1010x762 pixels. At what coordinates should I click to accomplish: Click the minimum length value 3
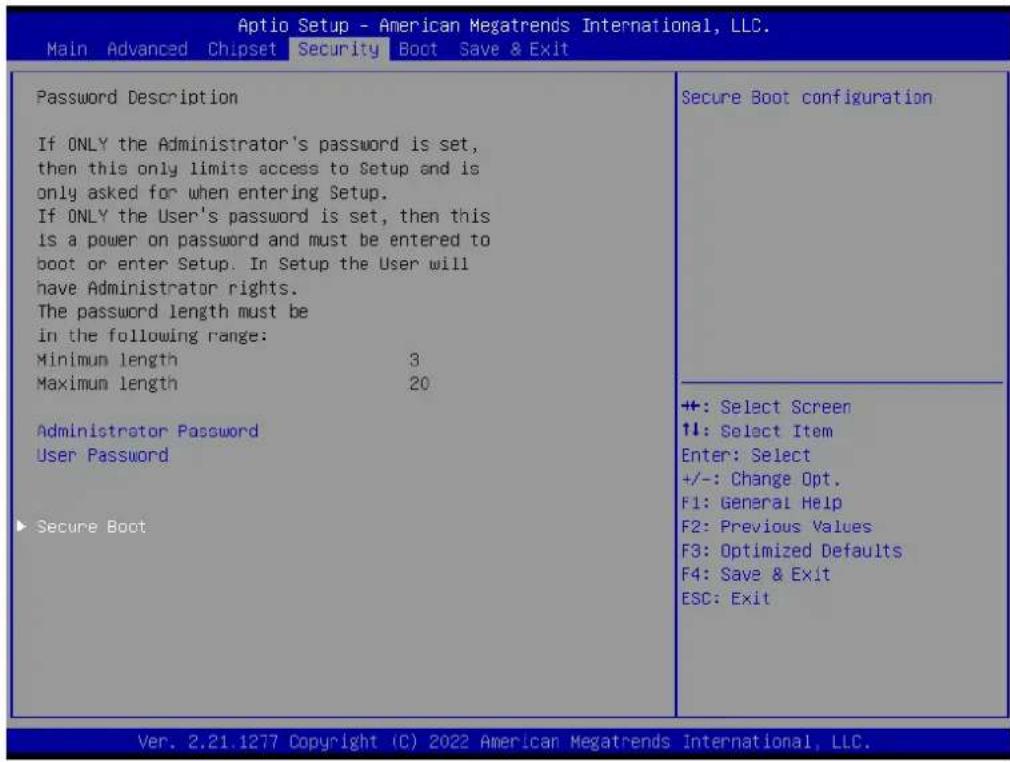pyautogui.click(x=414, y=359)
